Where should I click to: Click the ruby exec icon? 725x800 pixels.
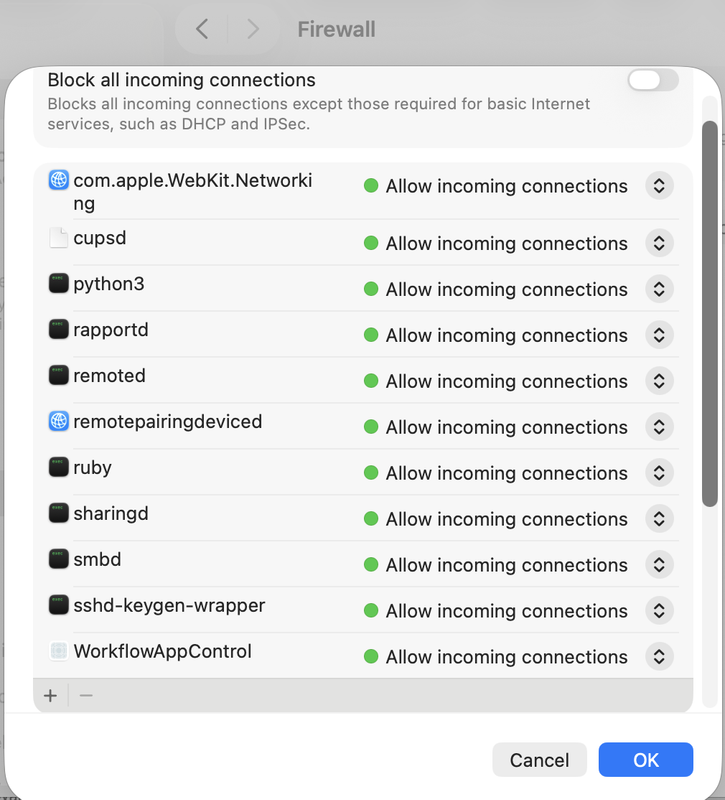click(59, 467)
